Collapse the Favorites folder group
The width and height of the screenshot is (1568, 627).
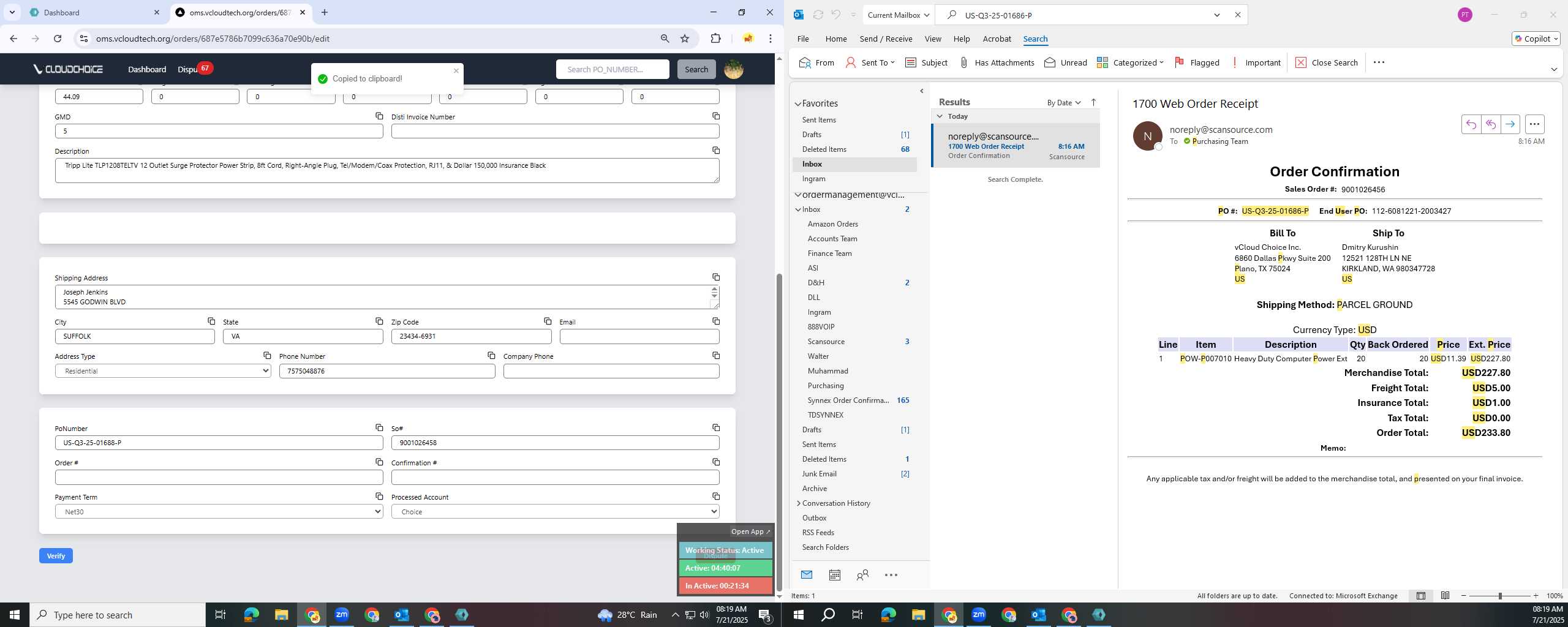[798, 104]
